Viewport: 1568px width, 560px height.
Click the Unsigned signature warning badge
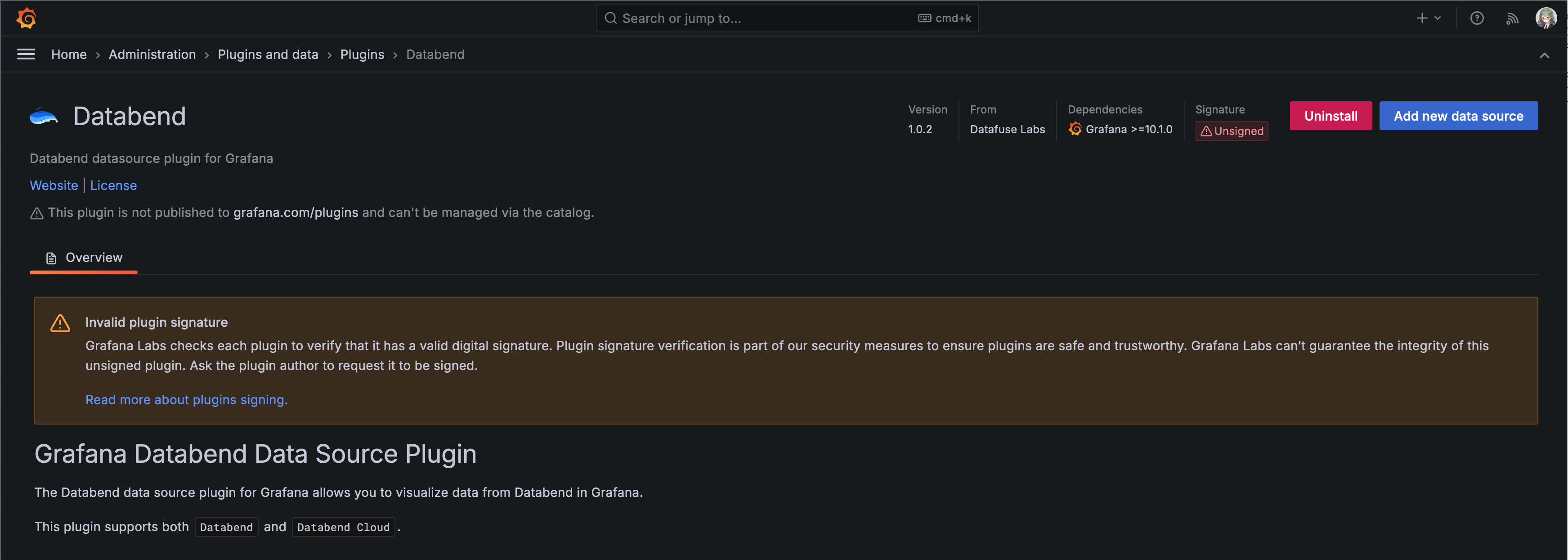(1232, 131)
